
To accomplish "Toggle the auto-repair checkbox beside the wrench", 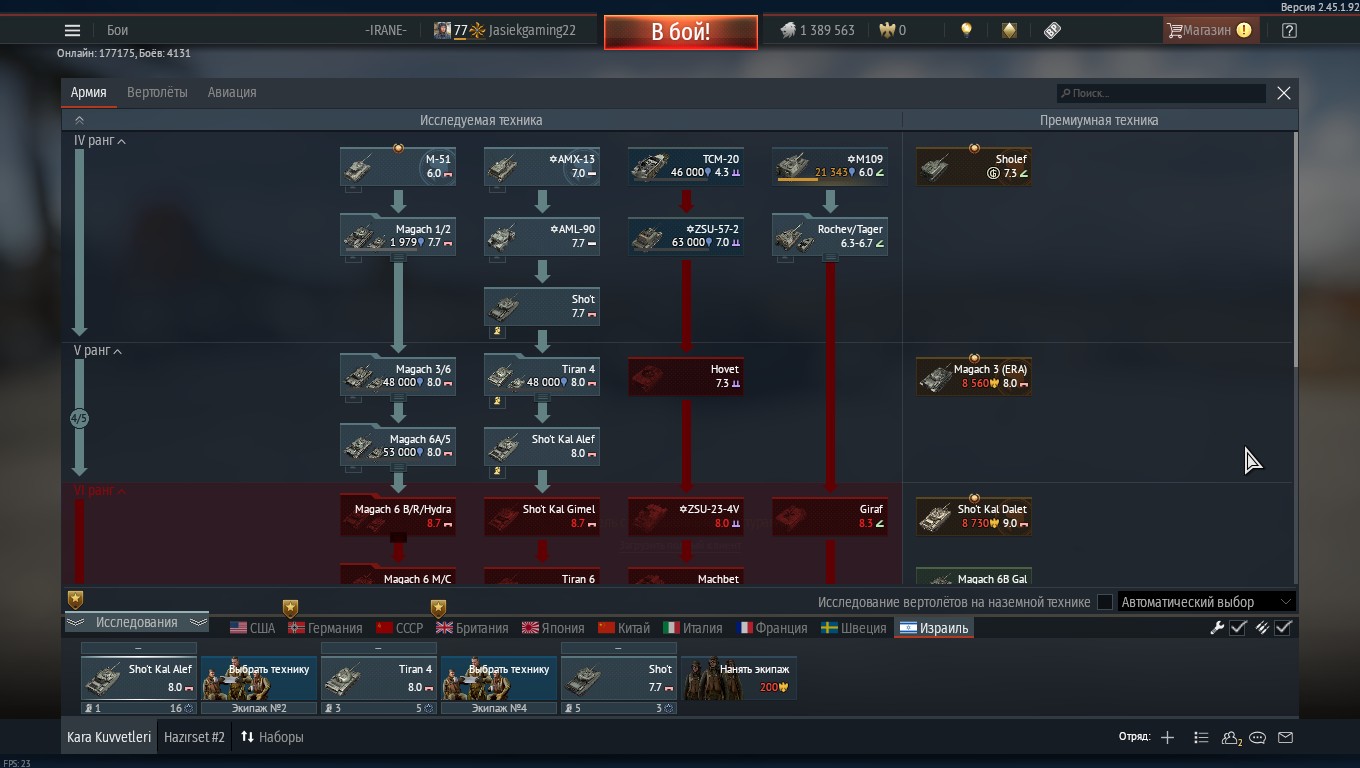I will pyautogui.click(x=1238, y=628).
